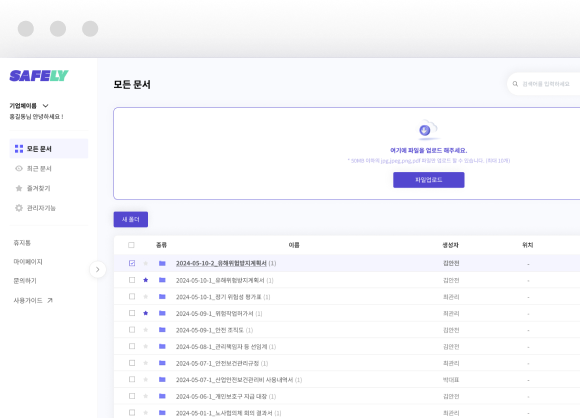The height and width of the screenshot is (418, 580).
Task: Open 모든 문서 in the sidebar
Action: pos(49,149)
